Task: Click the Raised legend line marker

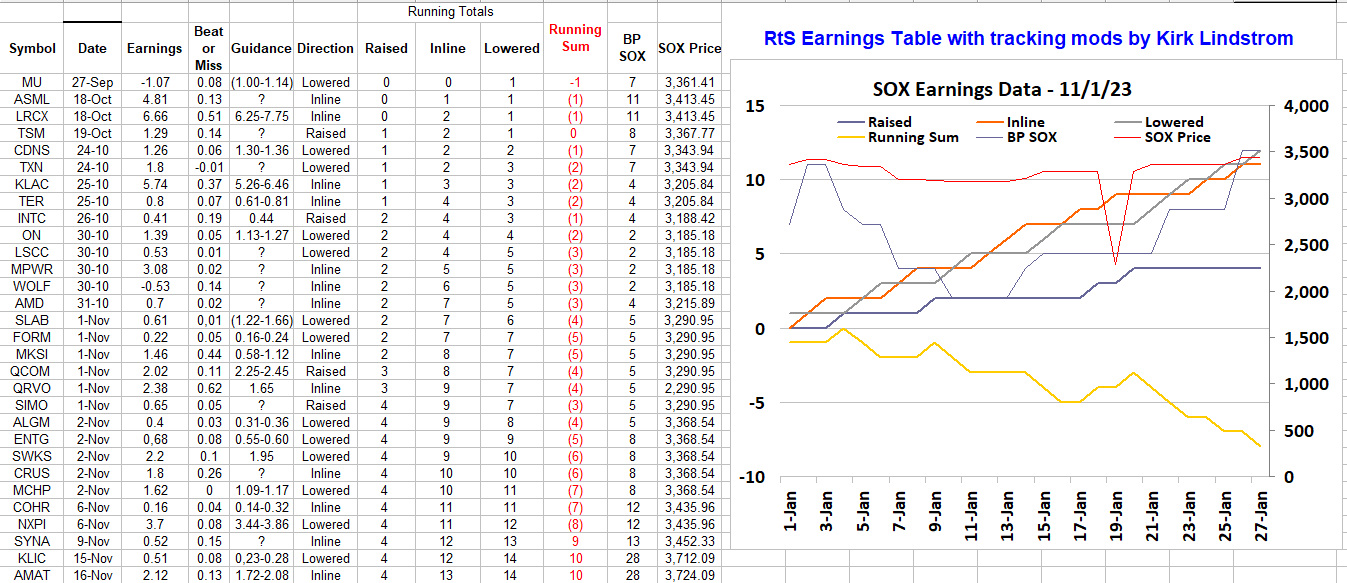Action: tap(850, 123)
